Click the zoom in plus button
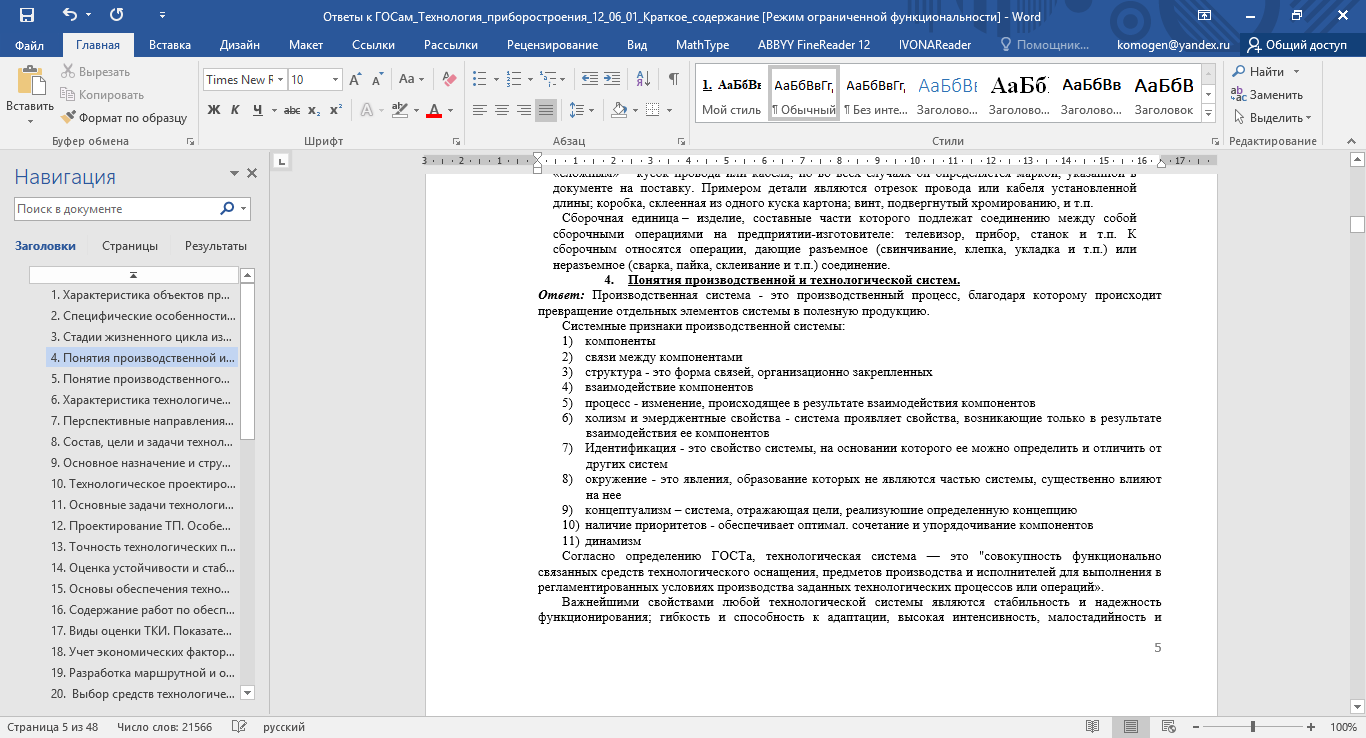Screen dimensions: 1366x738 click(1312, 727)
